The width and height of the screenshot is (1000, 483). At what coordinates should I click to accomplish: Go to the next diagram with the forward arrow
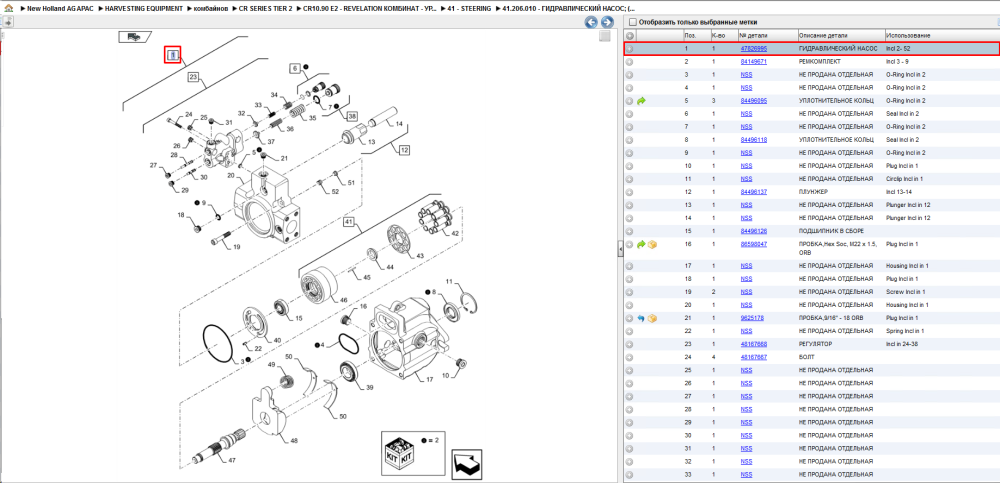coord(608,22)
